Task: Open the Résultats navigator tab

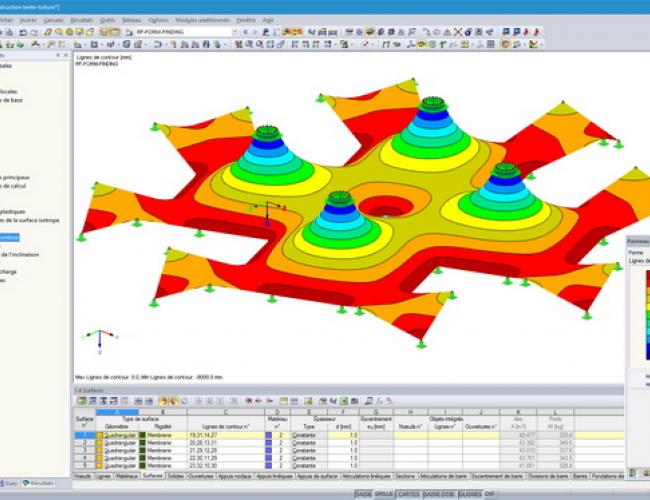Action: 39,482
